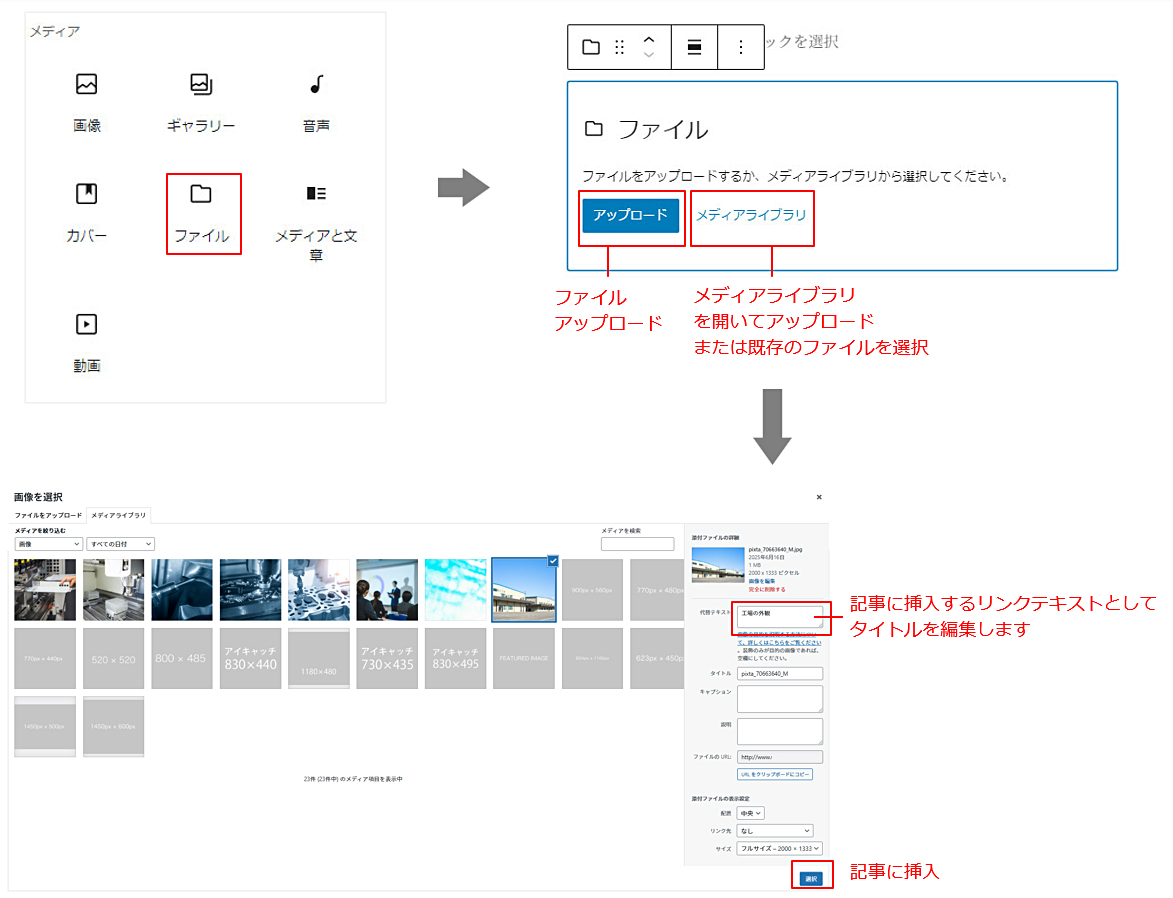1173x898 pixels.
Task: Click the メディアライブラリ link in file block
Action: [751, 215]
